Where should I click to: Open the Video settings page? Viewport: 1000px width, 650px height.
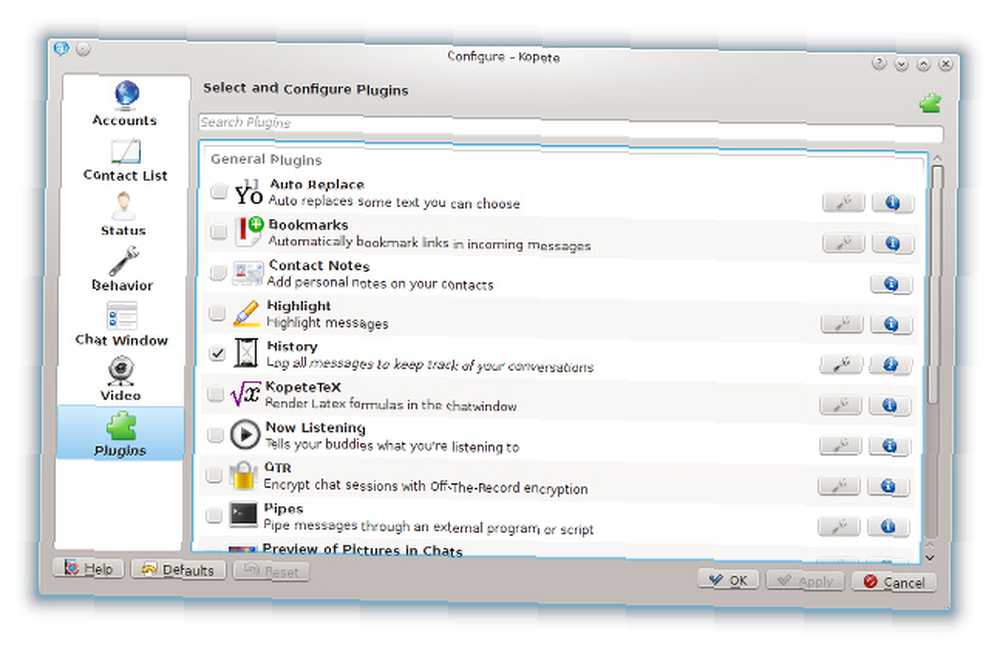(x=121, y=380)
